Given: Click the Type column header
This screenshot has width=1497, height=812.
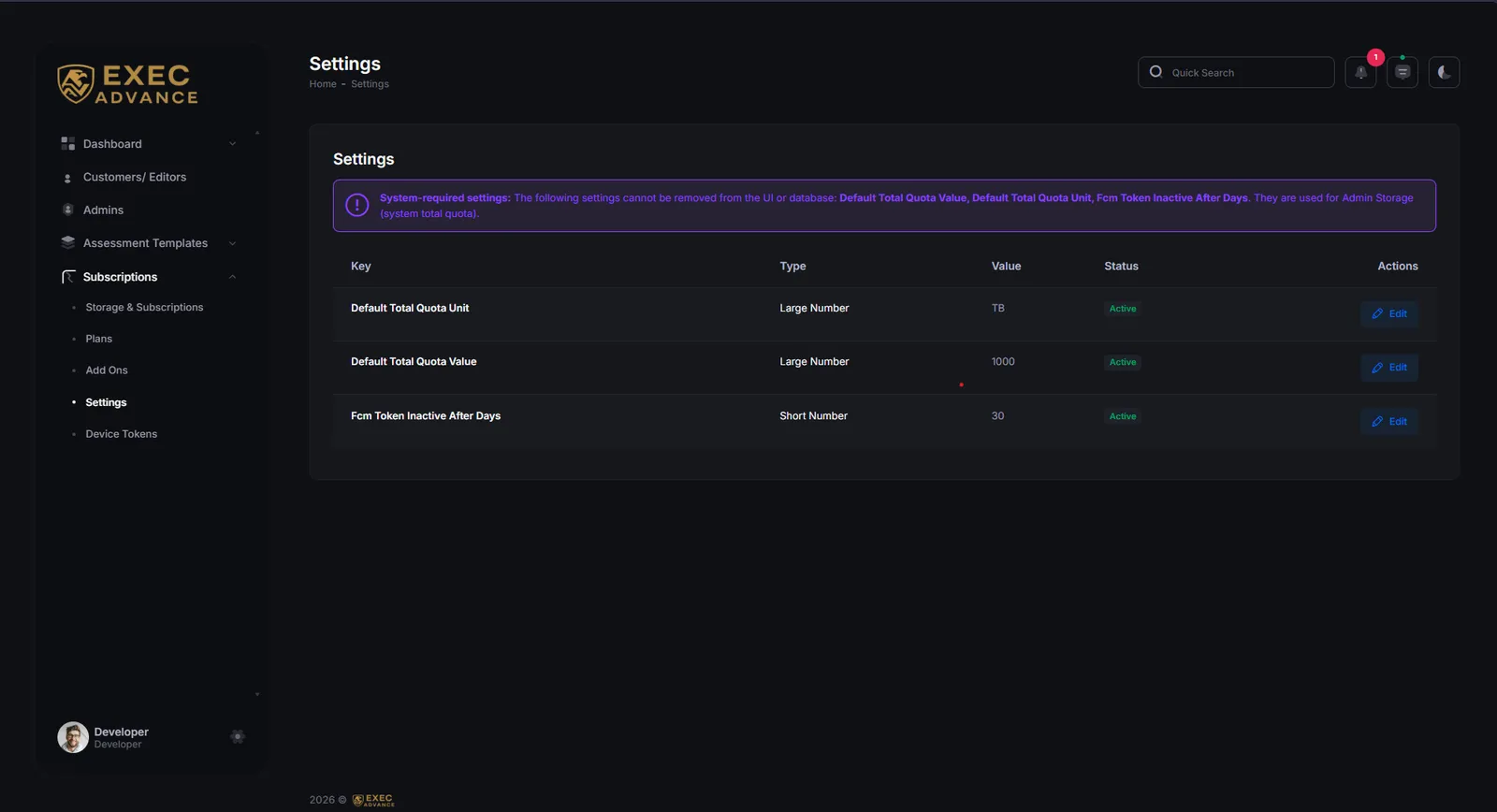Looking at the screenshot, I should click(x=792, y=267).
